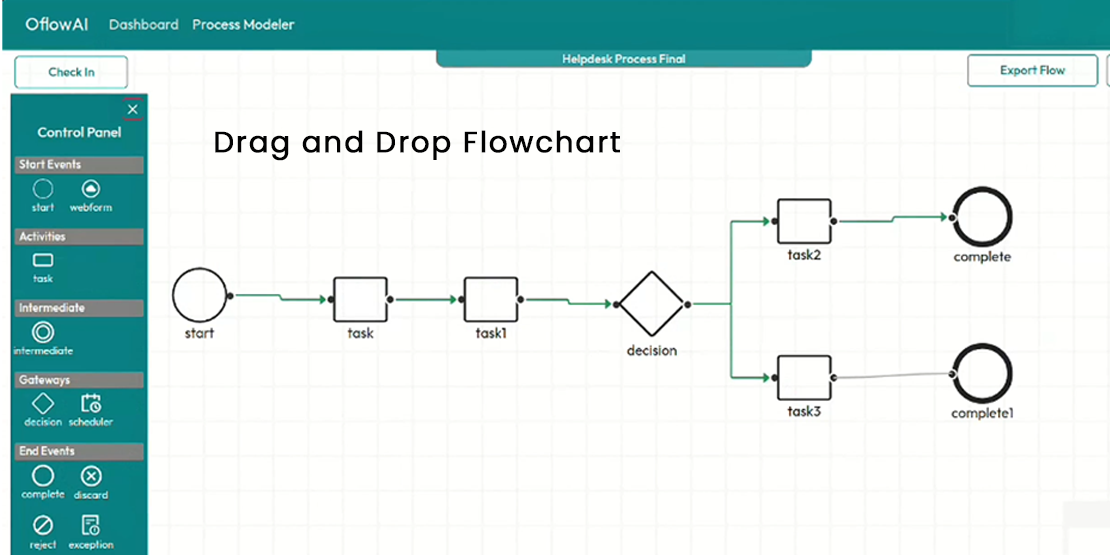Screen dimensions: 1110x555
Task: Pick the task activity icon in Control Panel
Action: 43,261
